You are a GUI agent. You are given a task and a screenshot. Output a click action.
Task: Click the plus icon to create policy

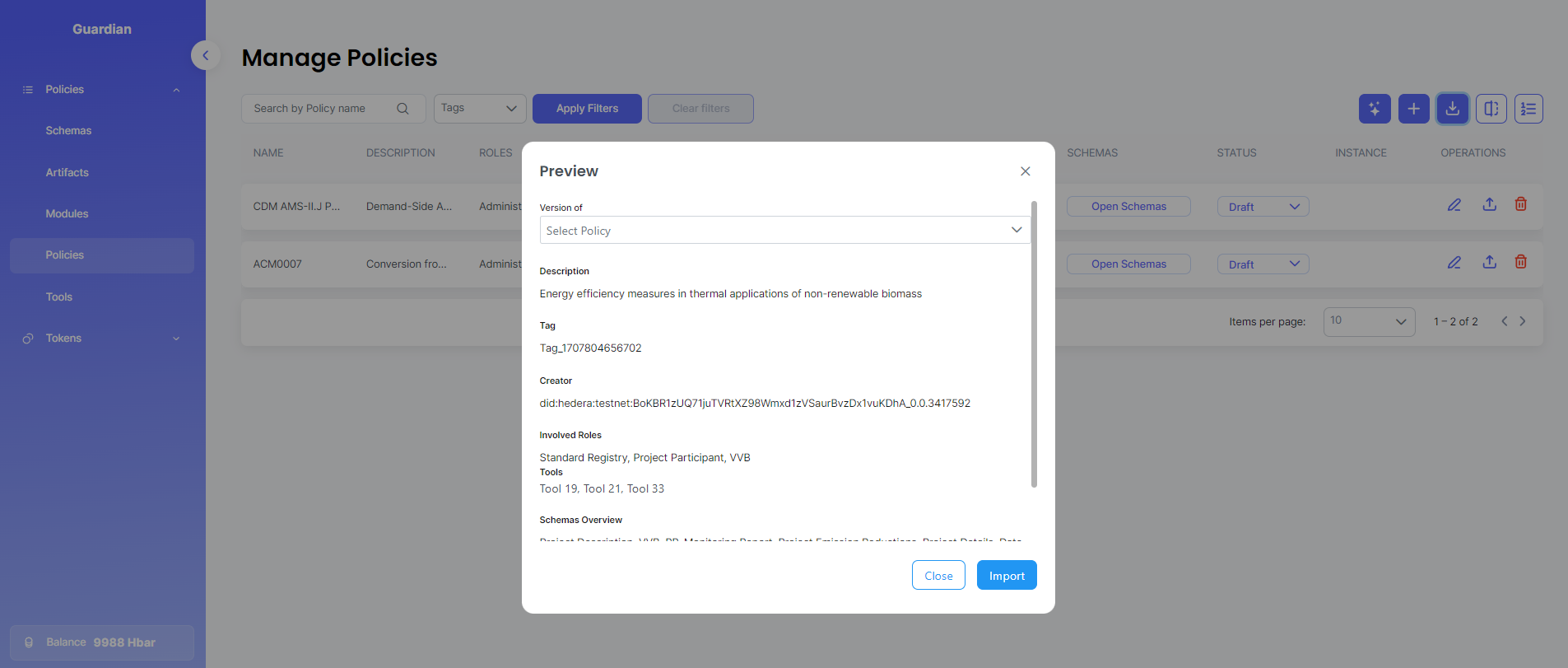[1413, 109]
